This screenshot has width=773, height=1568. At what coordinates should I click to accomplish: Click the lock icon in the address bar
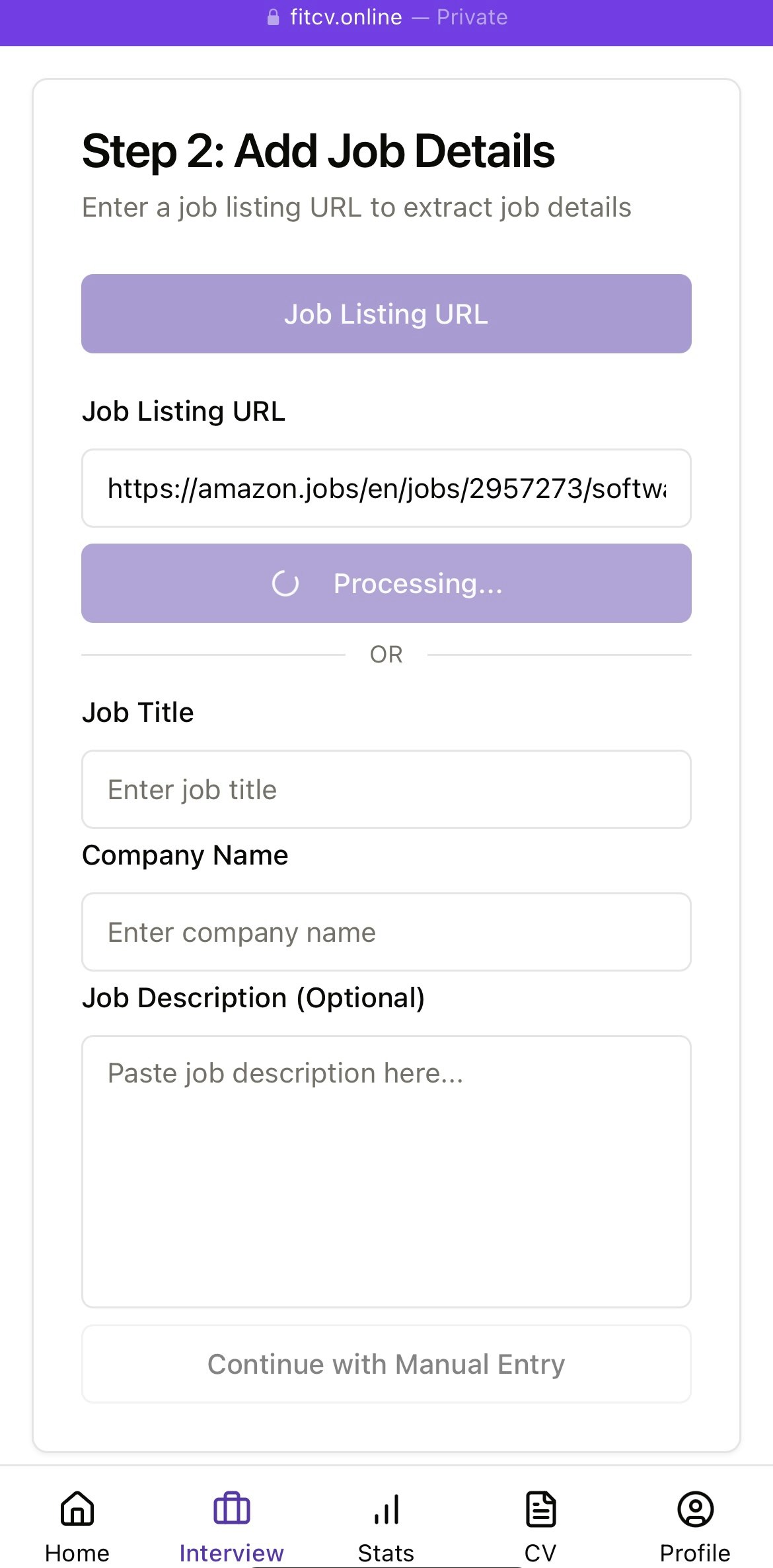[273, 17]
